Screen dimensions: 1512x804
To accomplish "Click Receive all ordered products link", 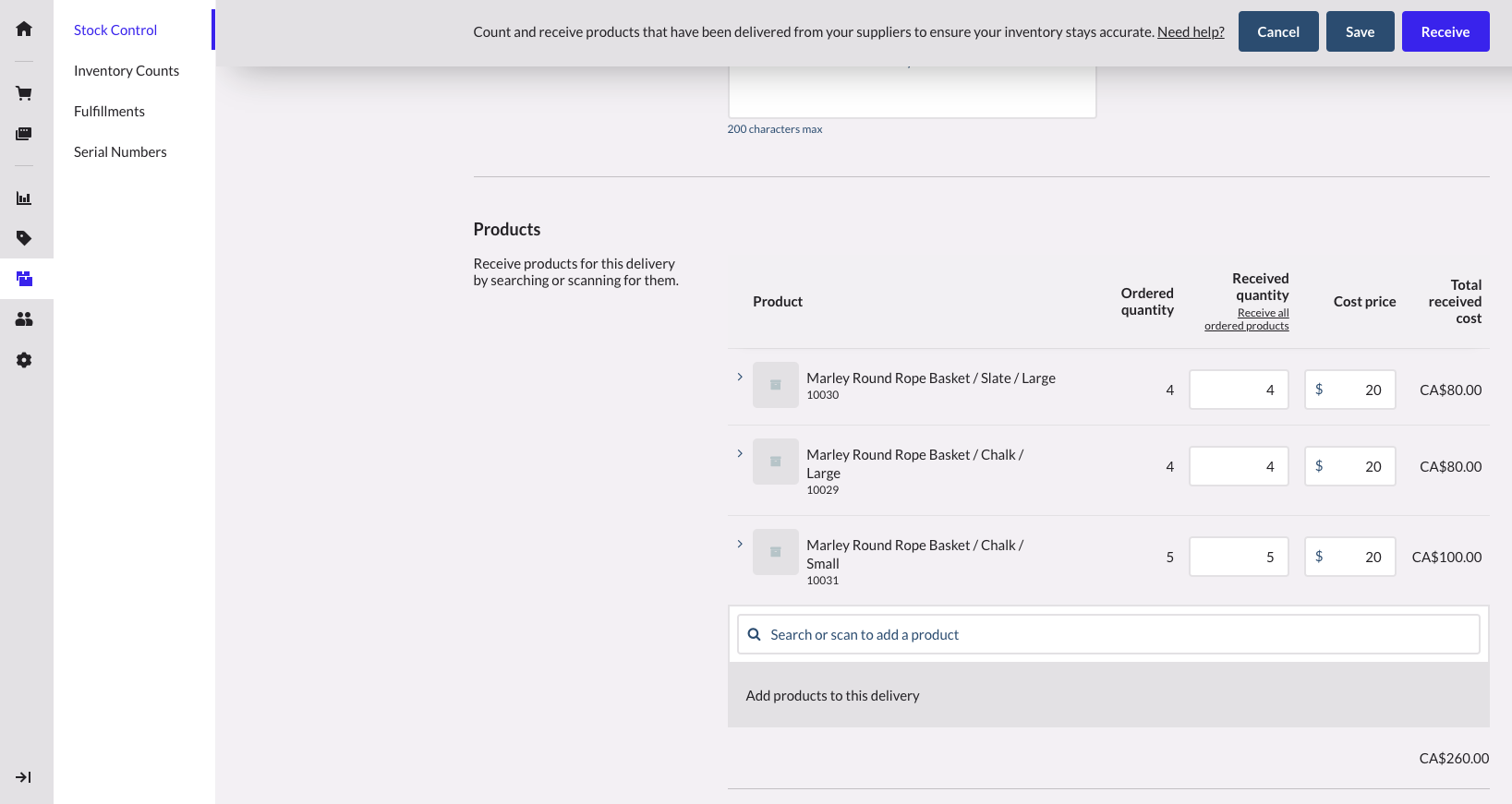I will [x=1247, y=319].
